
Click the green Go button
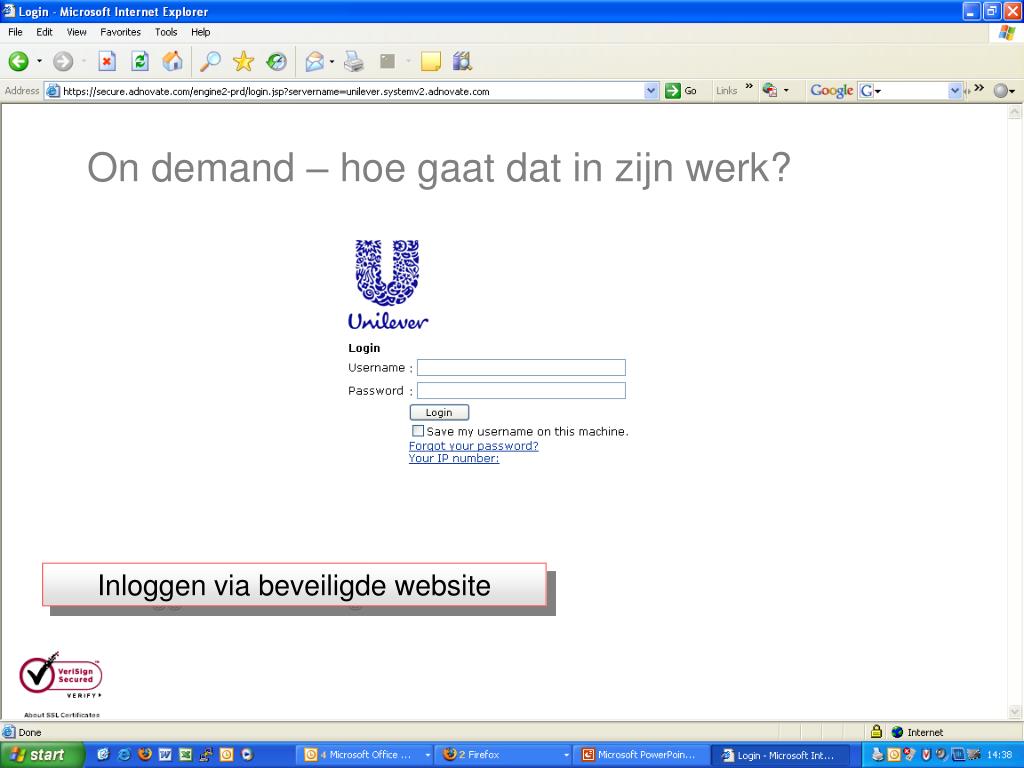click(x=681, y=91)
